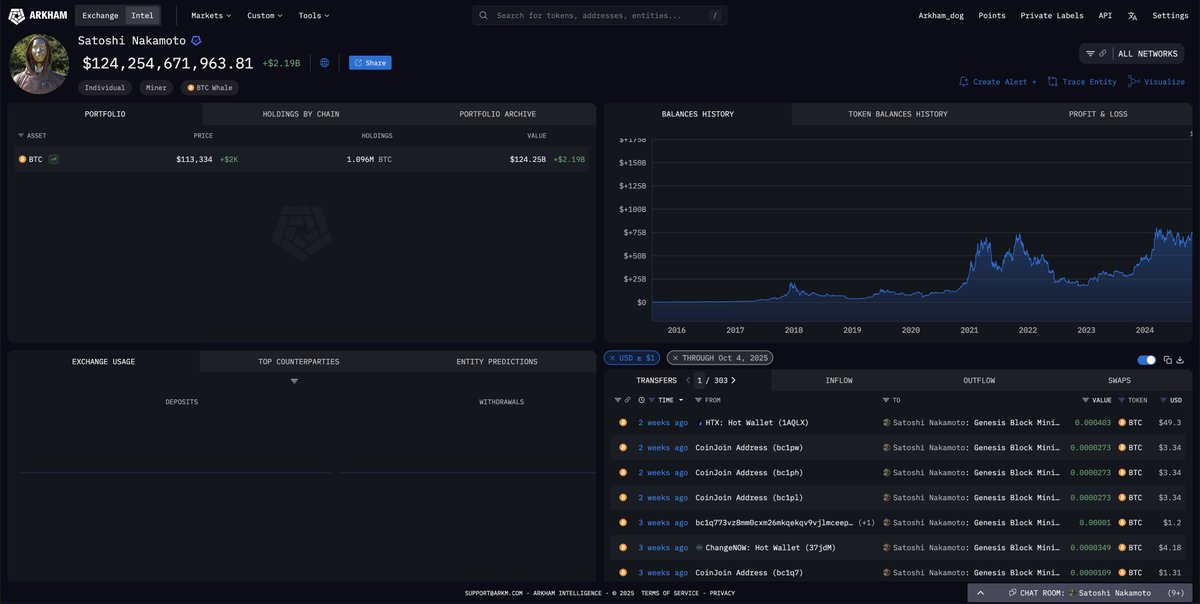This screenshot has width=1200, height=604.
Task: Remove the USD ≥ $1 filter chip
Action: tap(612, 358)
